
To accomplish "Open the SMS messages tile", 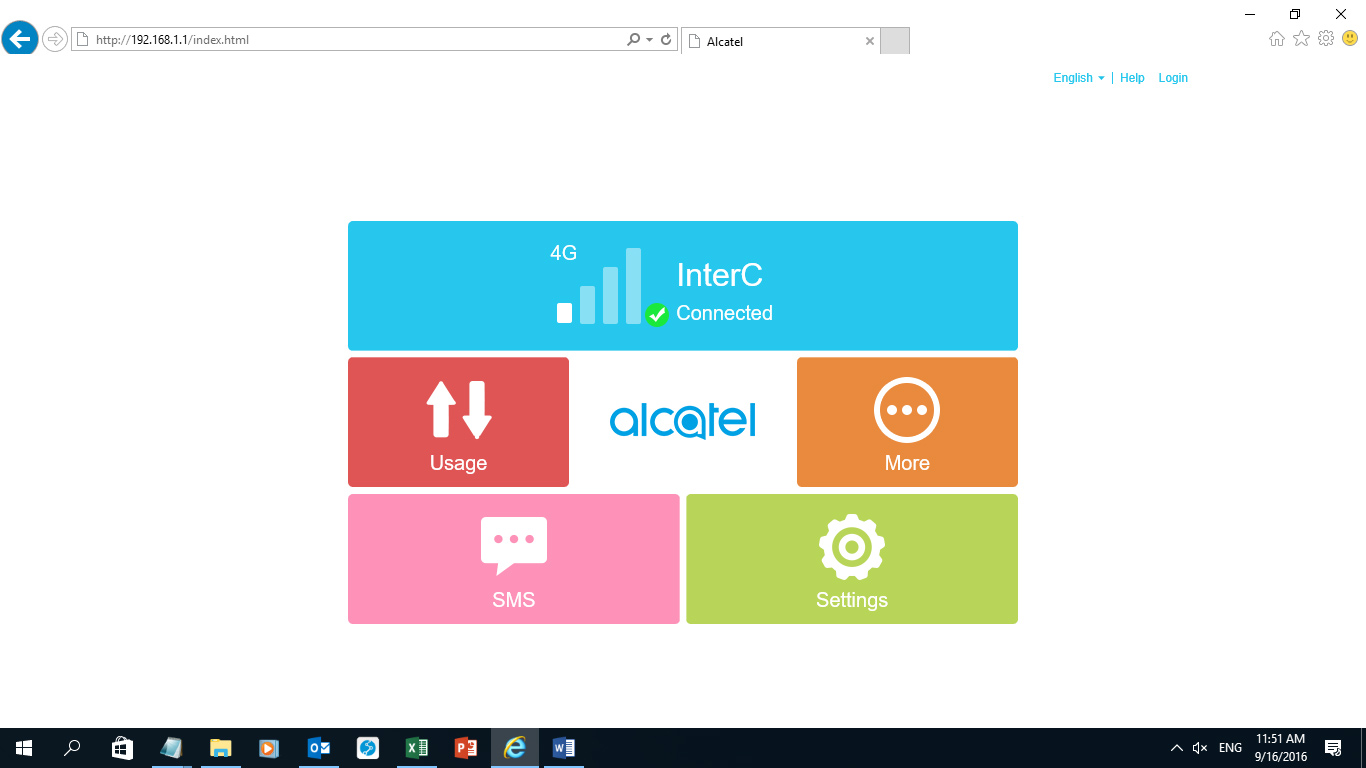I will click(x=514, y=559).
